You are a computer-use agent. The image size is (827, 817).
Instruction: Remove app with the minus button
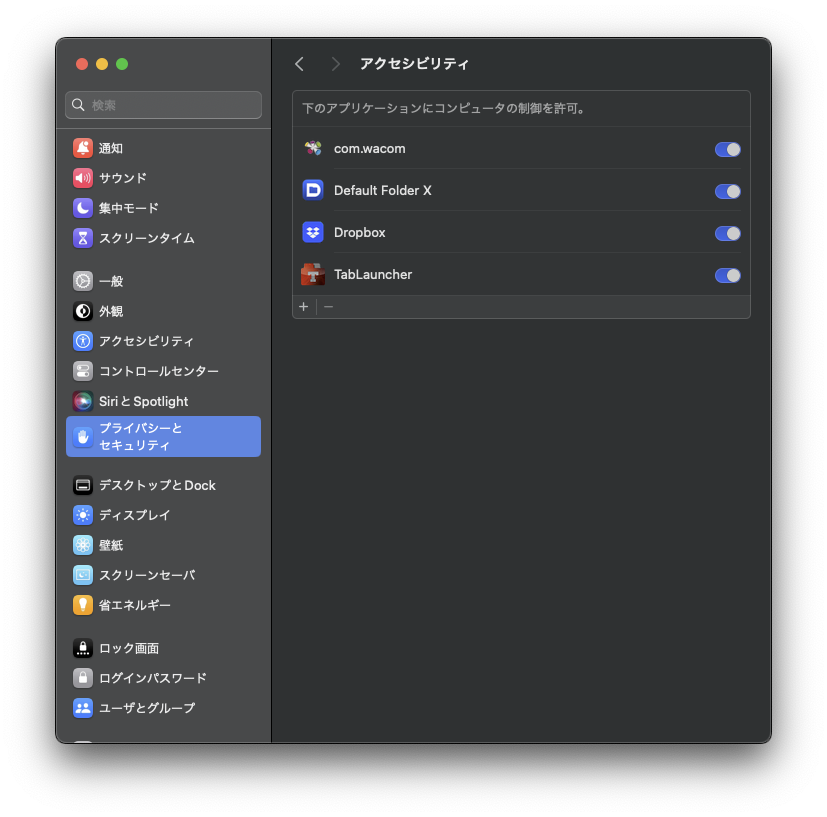click(x=329, y=306)
